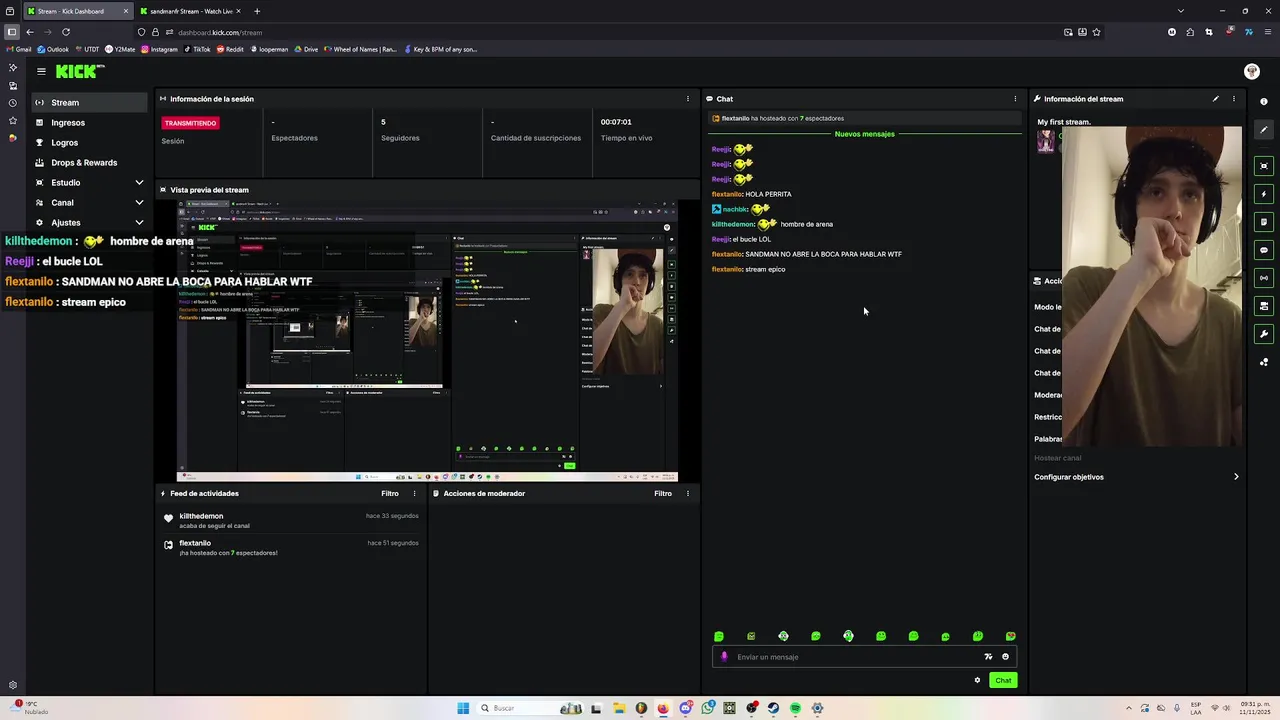1280x720 pixels.
Task: Send message with the green Chat button
Action: 1003,680
